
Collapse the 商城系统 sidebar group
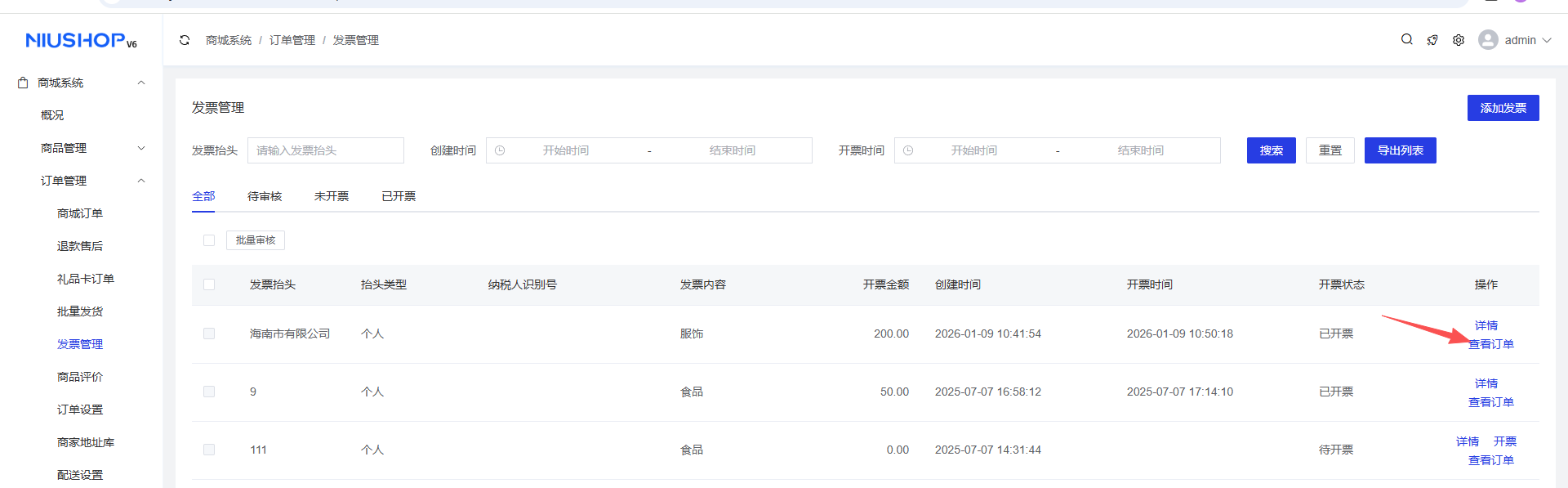(141, 83)
